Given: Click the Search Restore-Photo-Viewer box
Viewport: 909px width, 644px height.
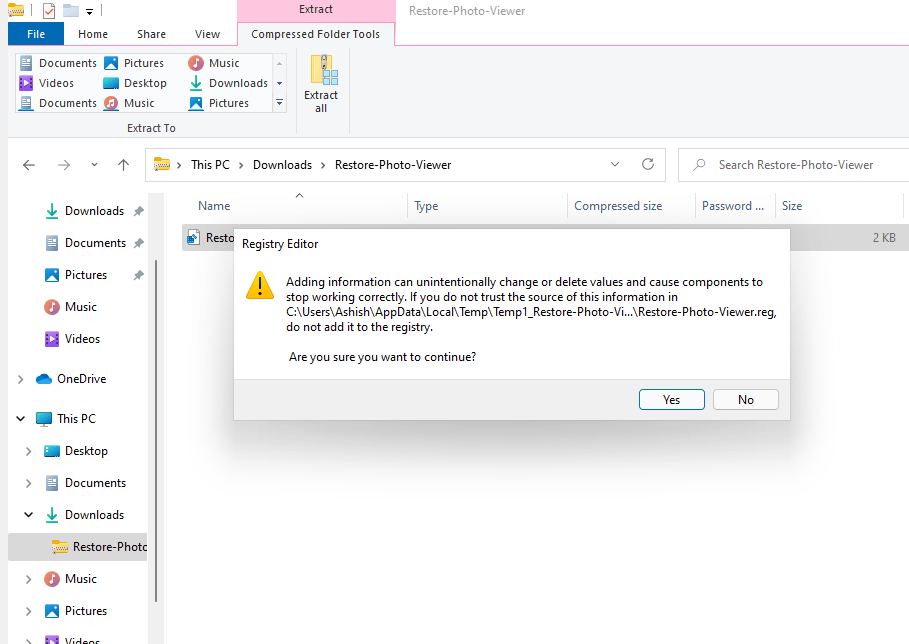Looking at the screenshot, I should [x=795, y=165].
